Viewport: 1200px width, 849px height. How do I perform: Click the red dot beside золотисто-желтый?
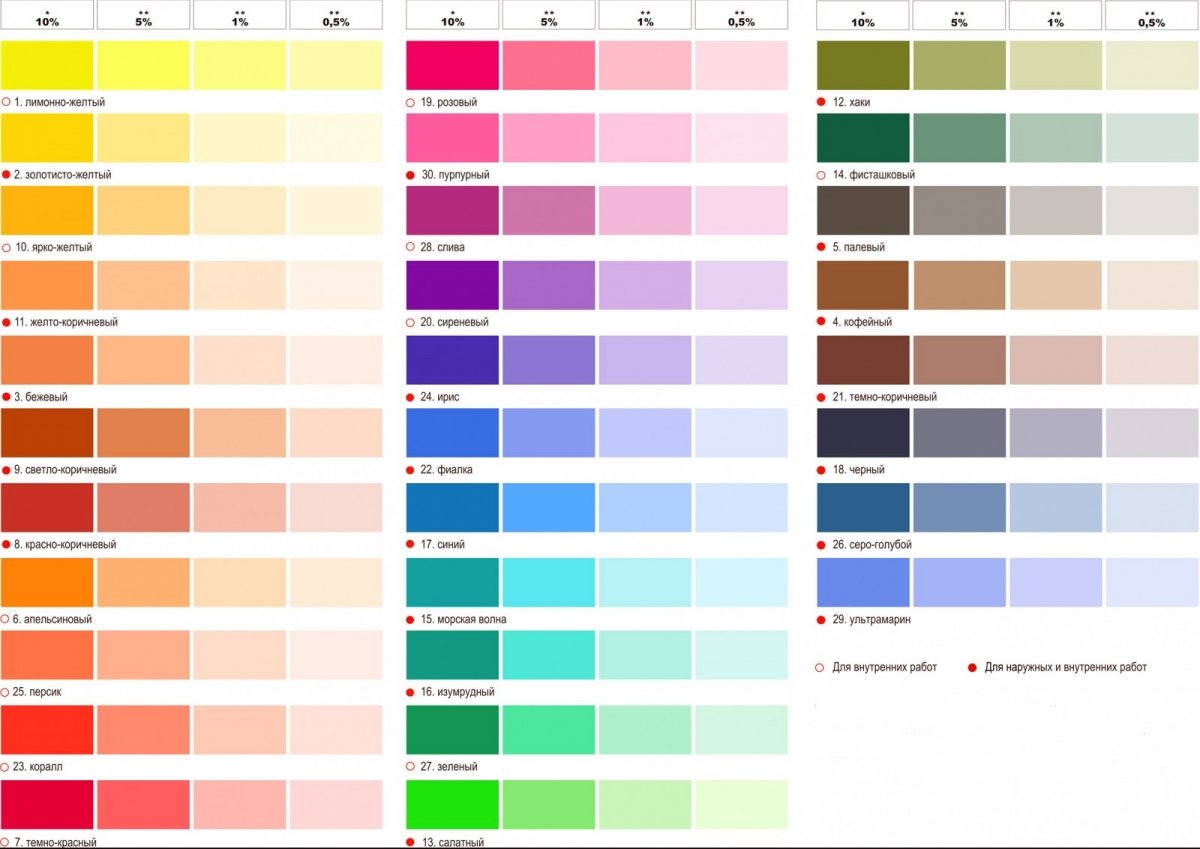[6, 174]
